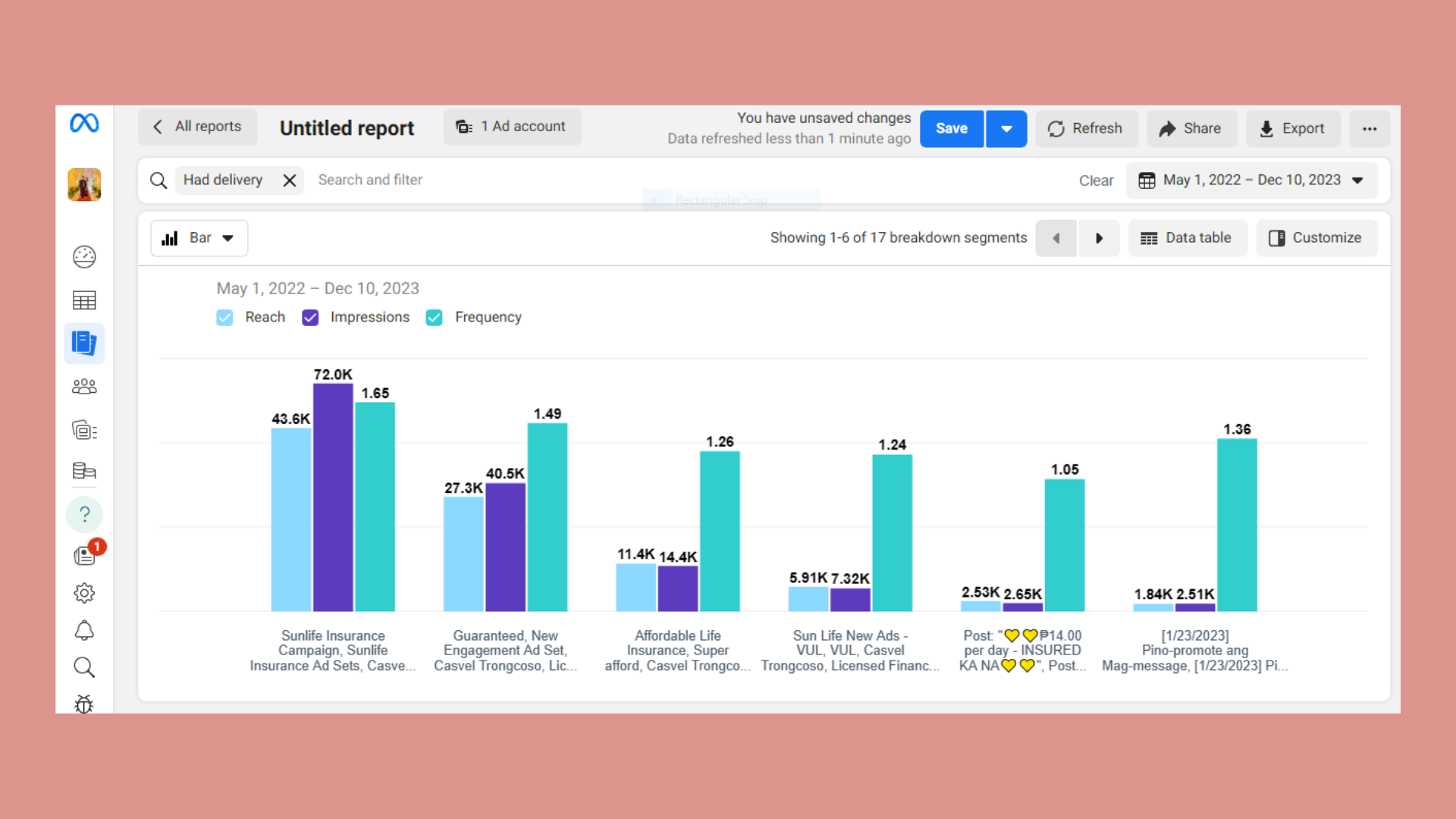The image size is (1456, 819).
Task: Open the campaigns table grid icon
Action: click(84, 300)
